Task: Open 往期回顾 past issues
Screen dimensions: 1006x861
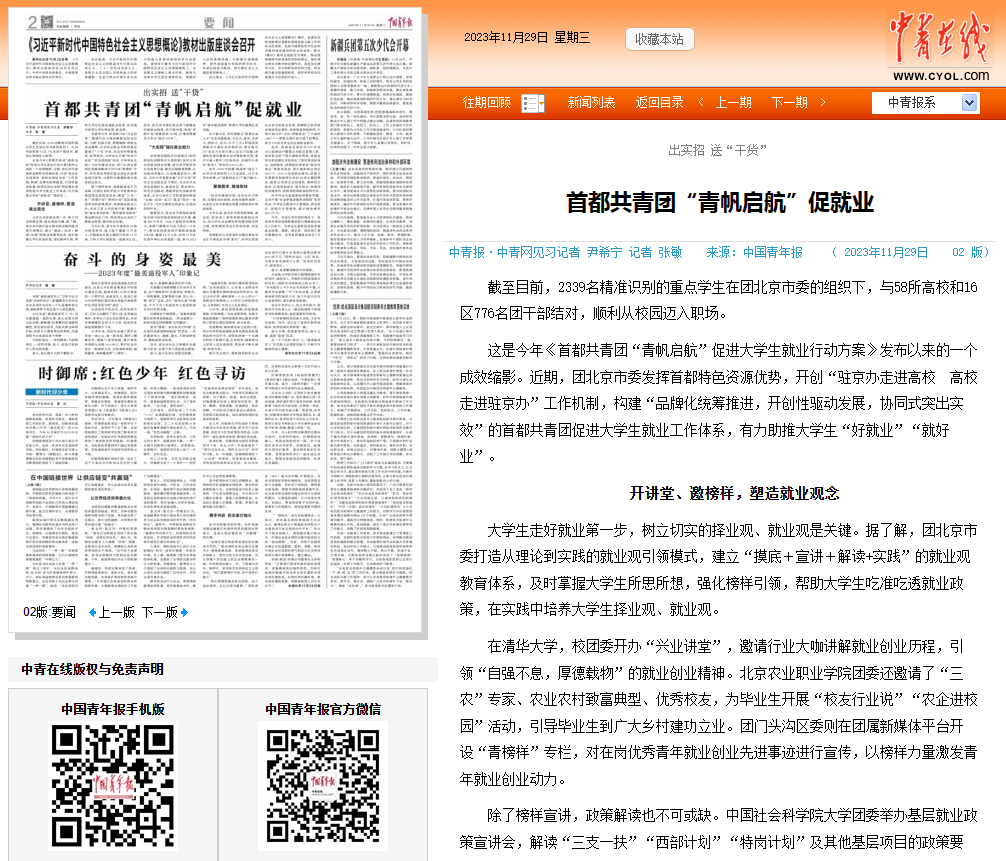Action: coord(486,102)
